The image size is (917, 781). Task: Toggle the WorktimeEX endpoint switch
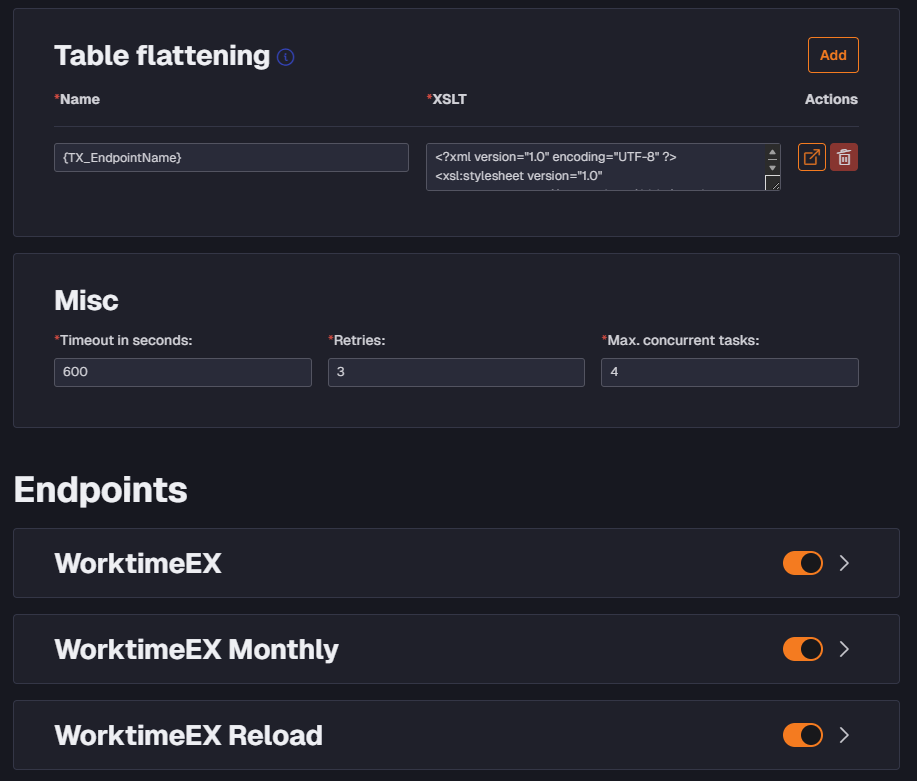803,563
